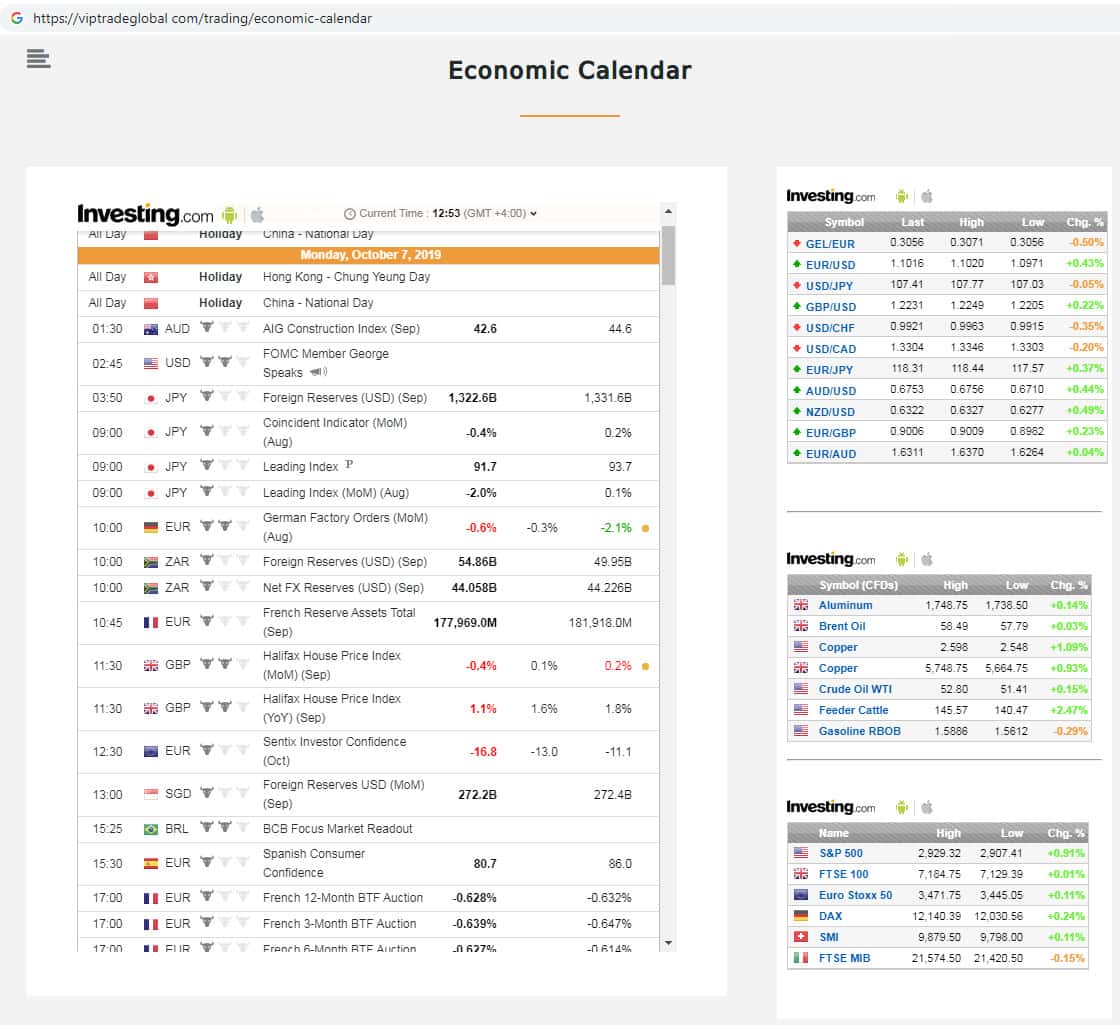Viewport: 1120px width, 1025px height.
Task: Click volatility bulls for BCB Focus Market Readout
Action: pos(224,827)
